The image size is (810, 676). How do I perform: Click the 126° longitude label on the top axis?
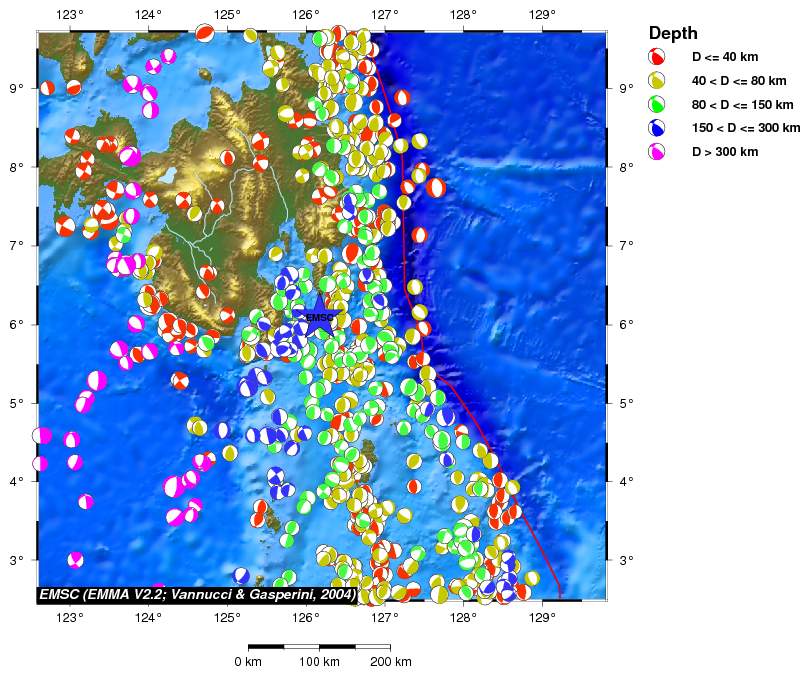coord(305,15)
